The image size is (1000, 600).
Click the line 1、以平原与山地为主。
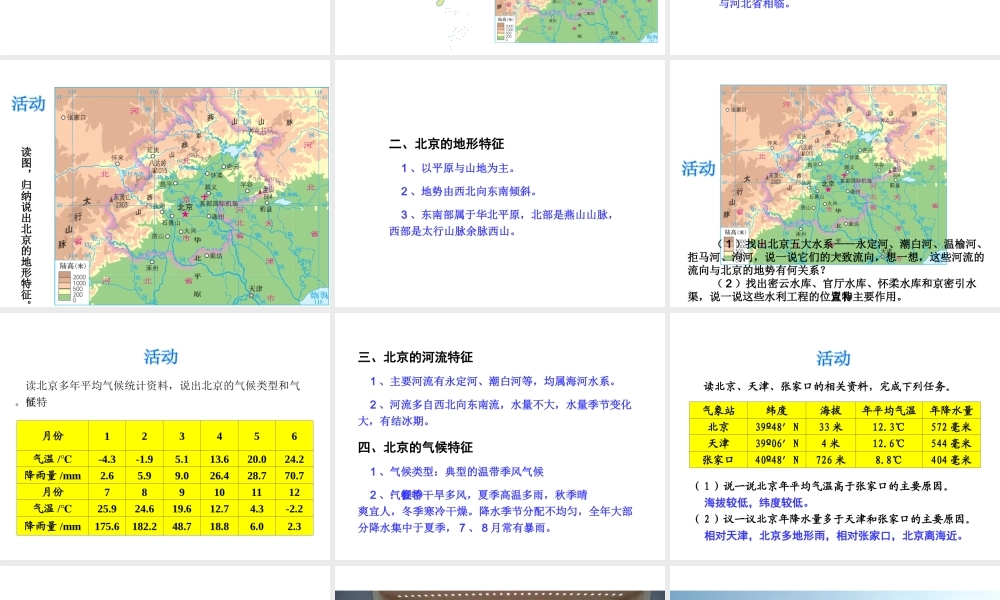[458, 168]
